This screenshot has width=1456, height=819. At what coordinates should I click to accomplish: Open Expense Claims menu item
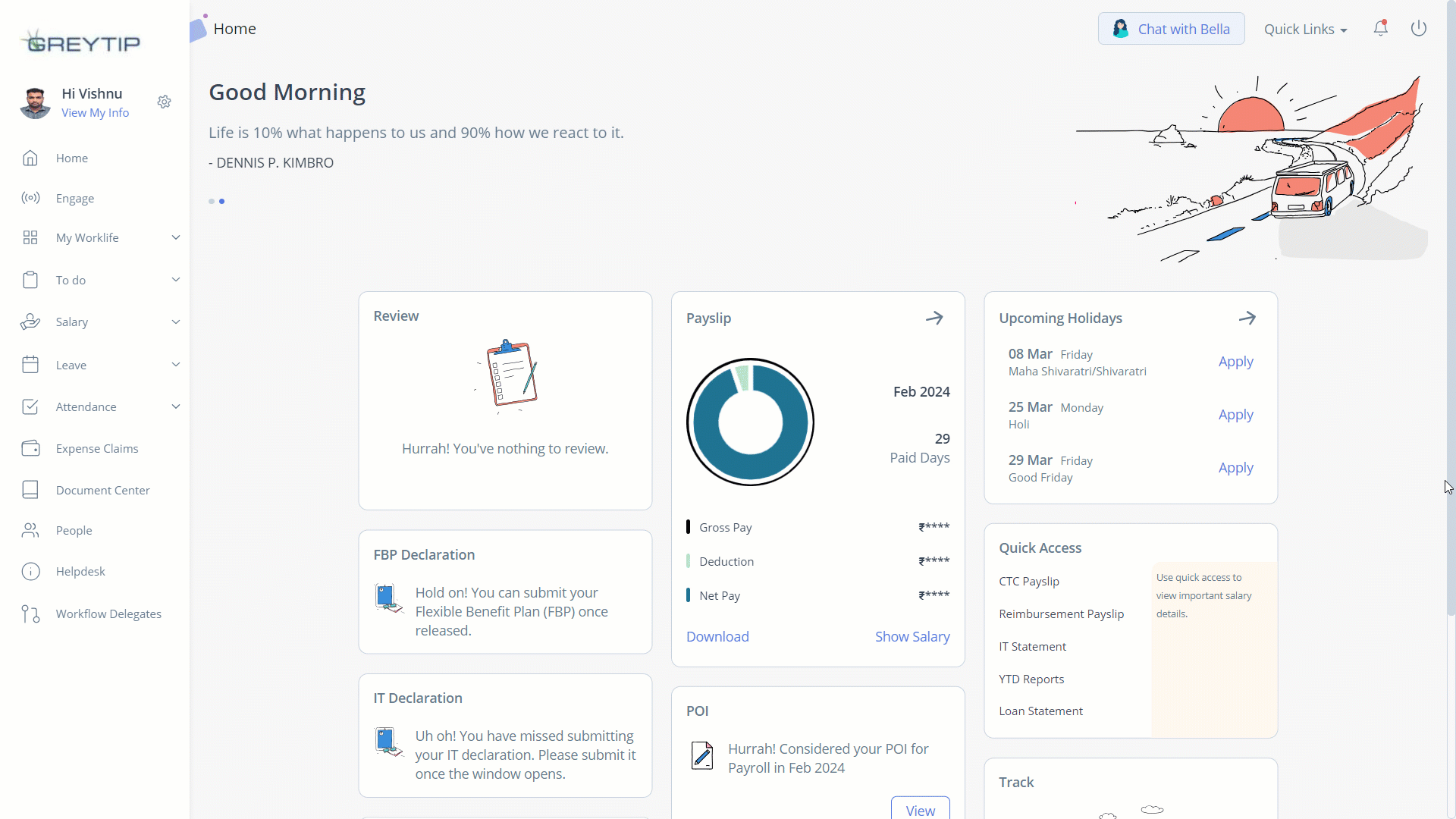(97, 448)
